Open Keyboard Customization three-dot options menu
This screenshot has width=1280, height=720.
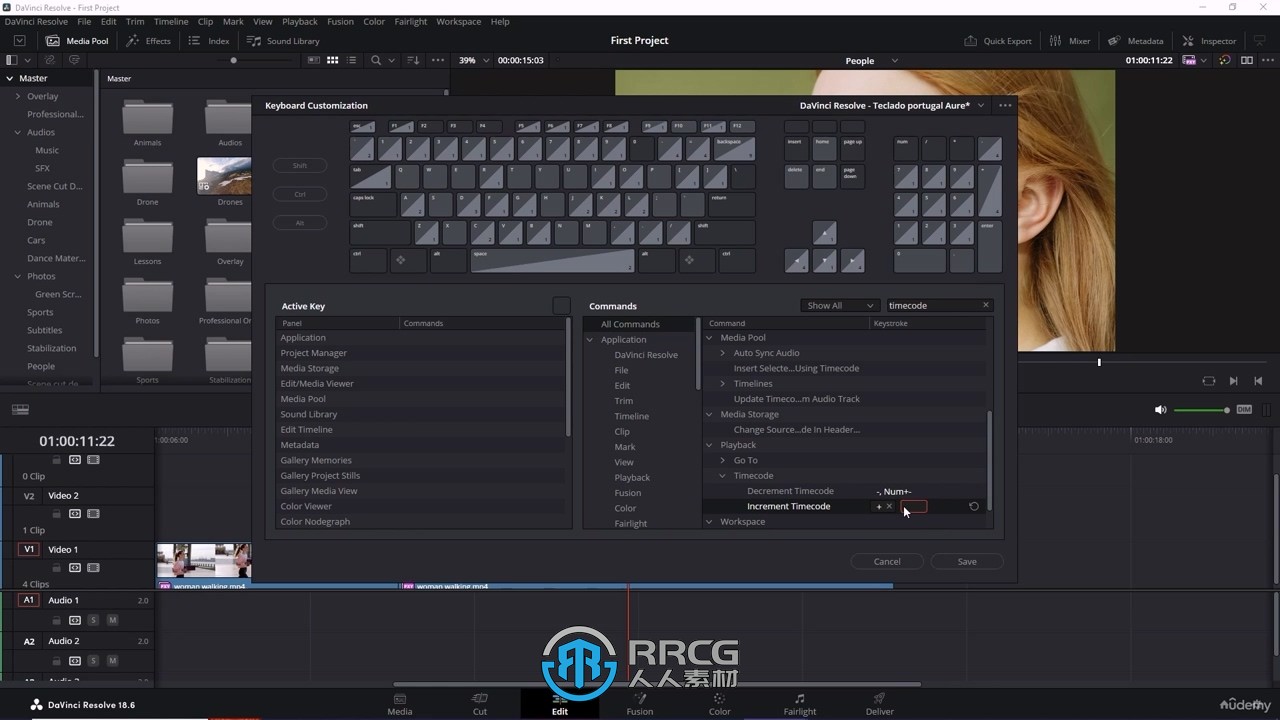click(1005, 105)
